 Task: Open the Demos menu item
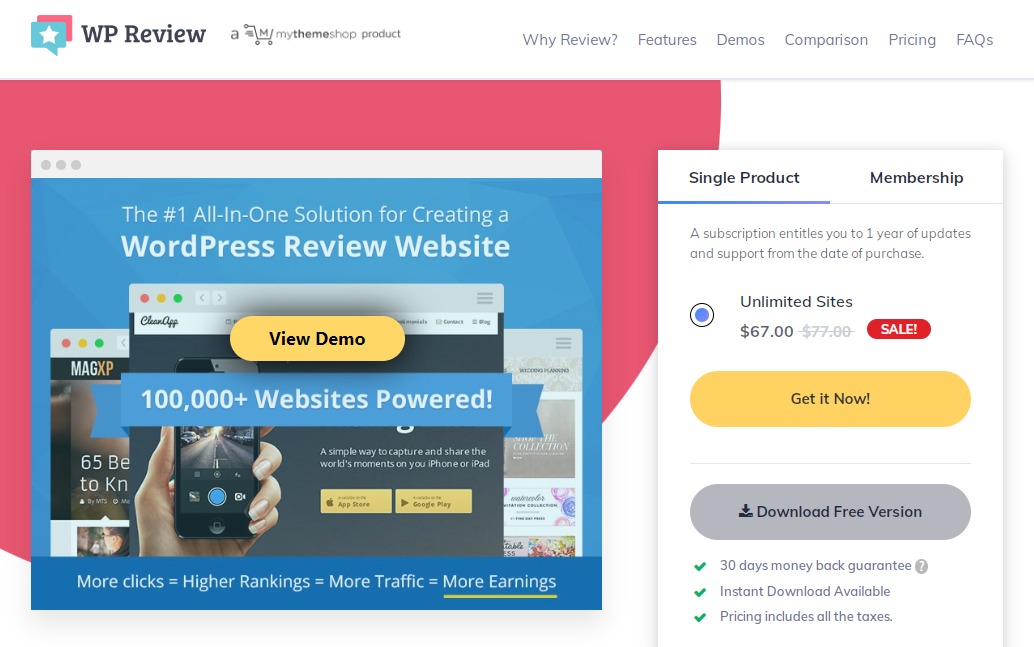point(741,40)
